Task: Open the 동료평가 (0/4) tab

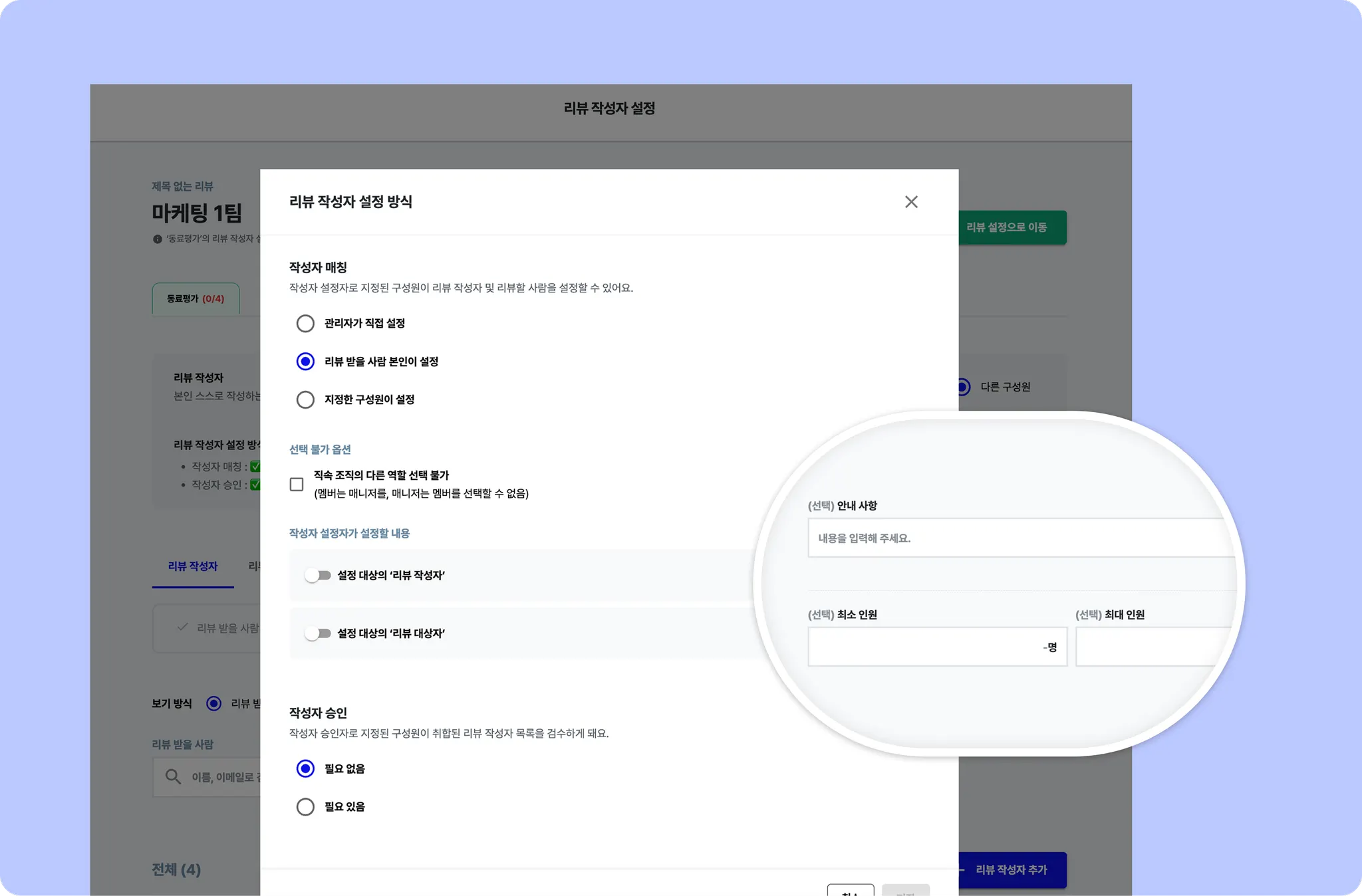Action: tap(196, 299)
